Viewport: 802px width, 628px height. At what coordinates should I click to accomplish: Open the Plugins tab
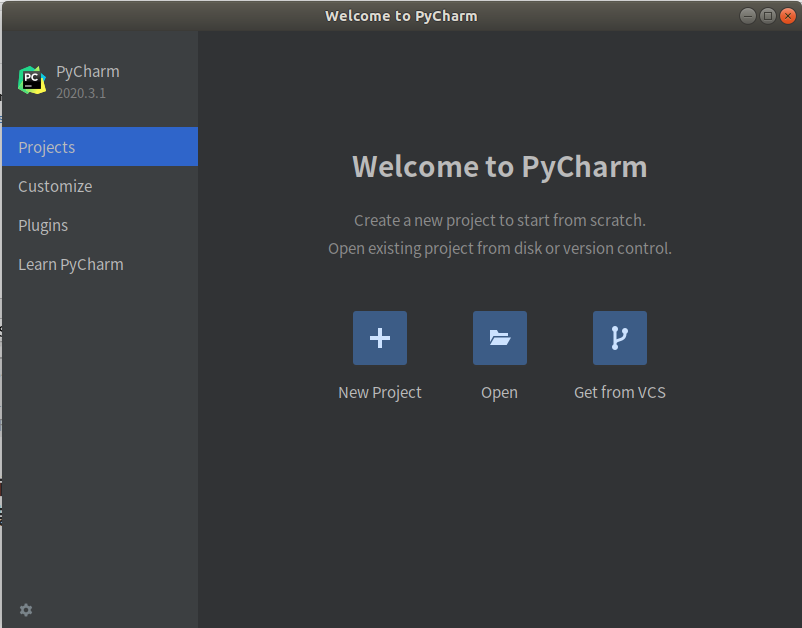[x=100, y=225]
